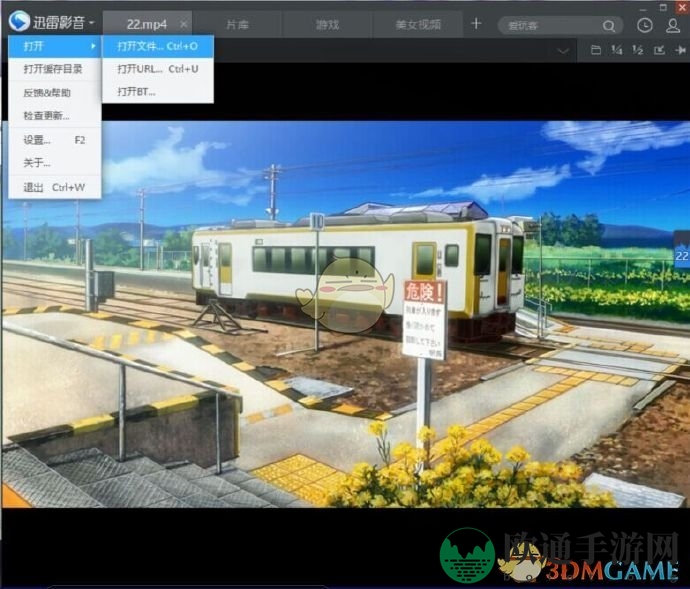Open the 美女视频 tab

[x=418, y=24]
